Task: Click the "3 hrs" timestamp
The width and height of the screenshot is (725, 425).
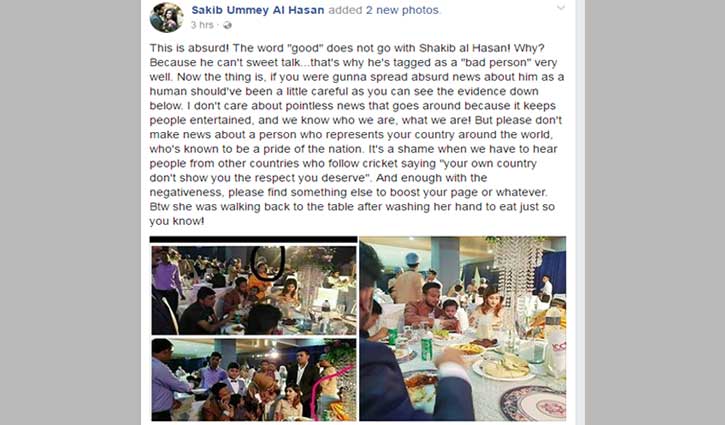Action: [x=202, y=25]
